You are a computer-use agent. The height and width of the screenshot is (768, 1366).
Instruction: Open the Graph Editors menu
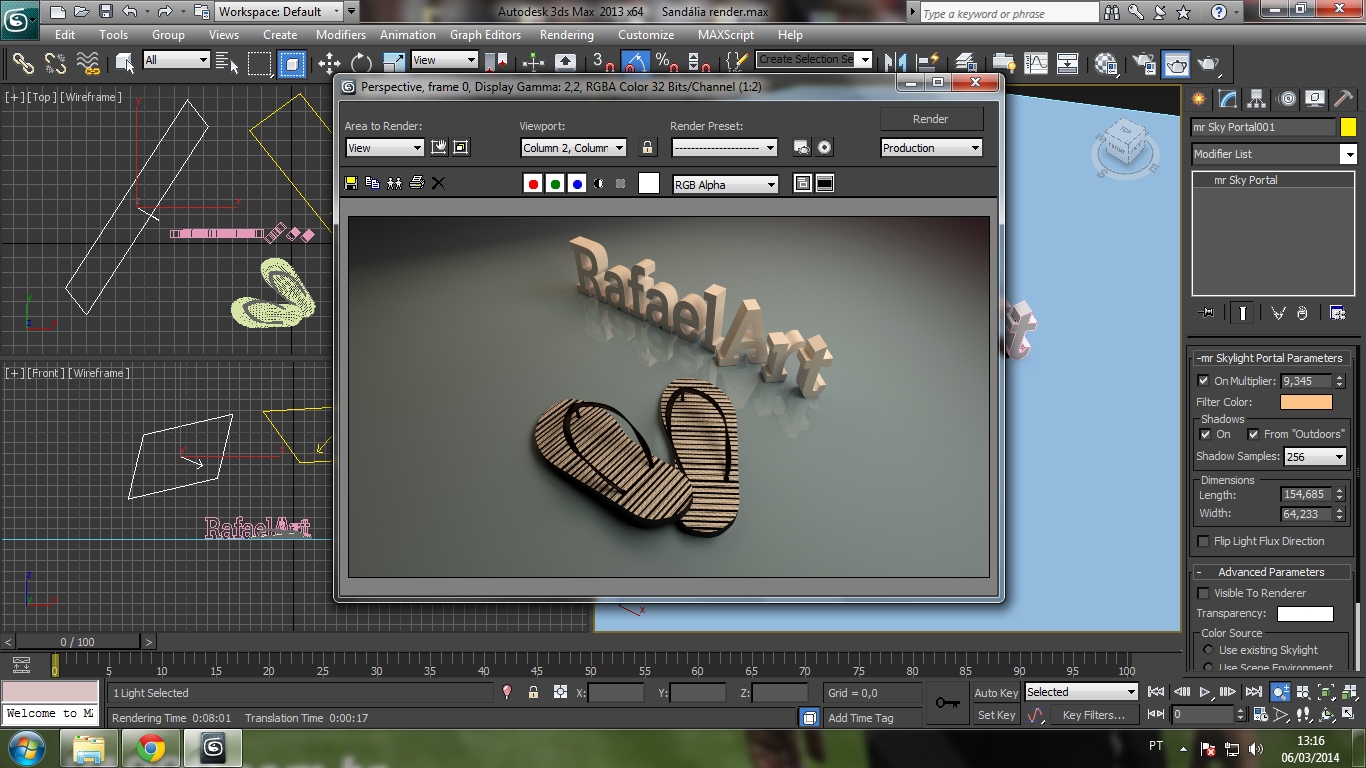[x=485, y=34]
